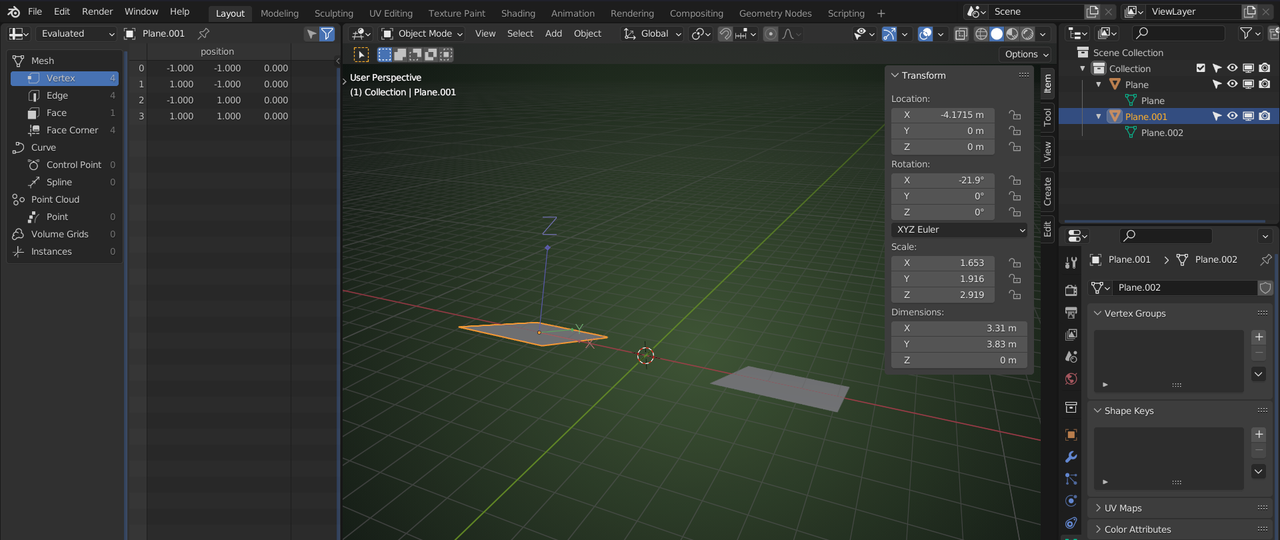Screen dimensions: 1280x540
Task: Toggle X-ray view in viewport header
Action: [960, 33]
